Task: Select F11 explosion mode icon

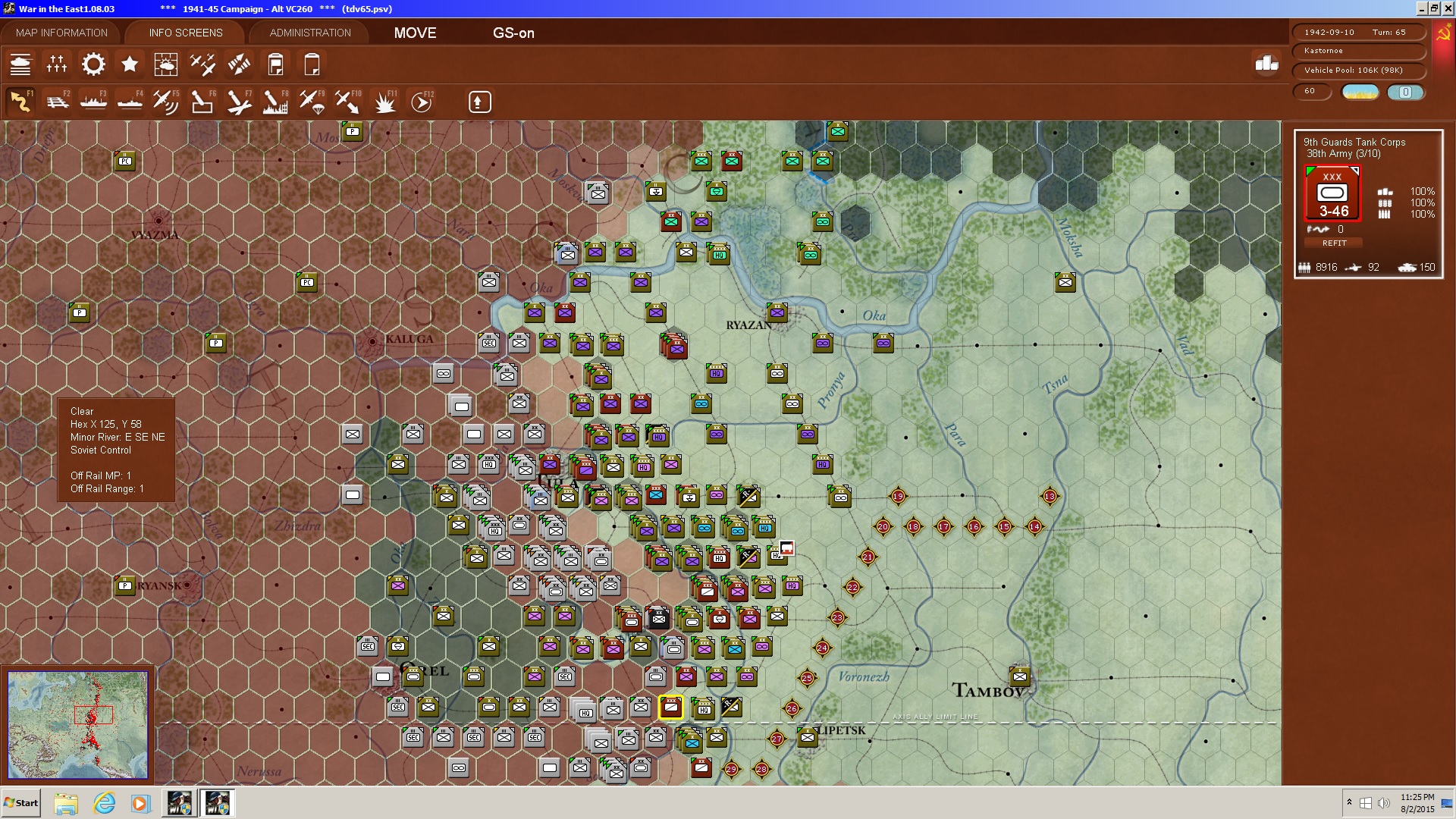Action: coord(384,102)
